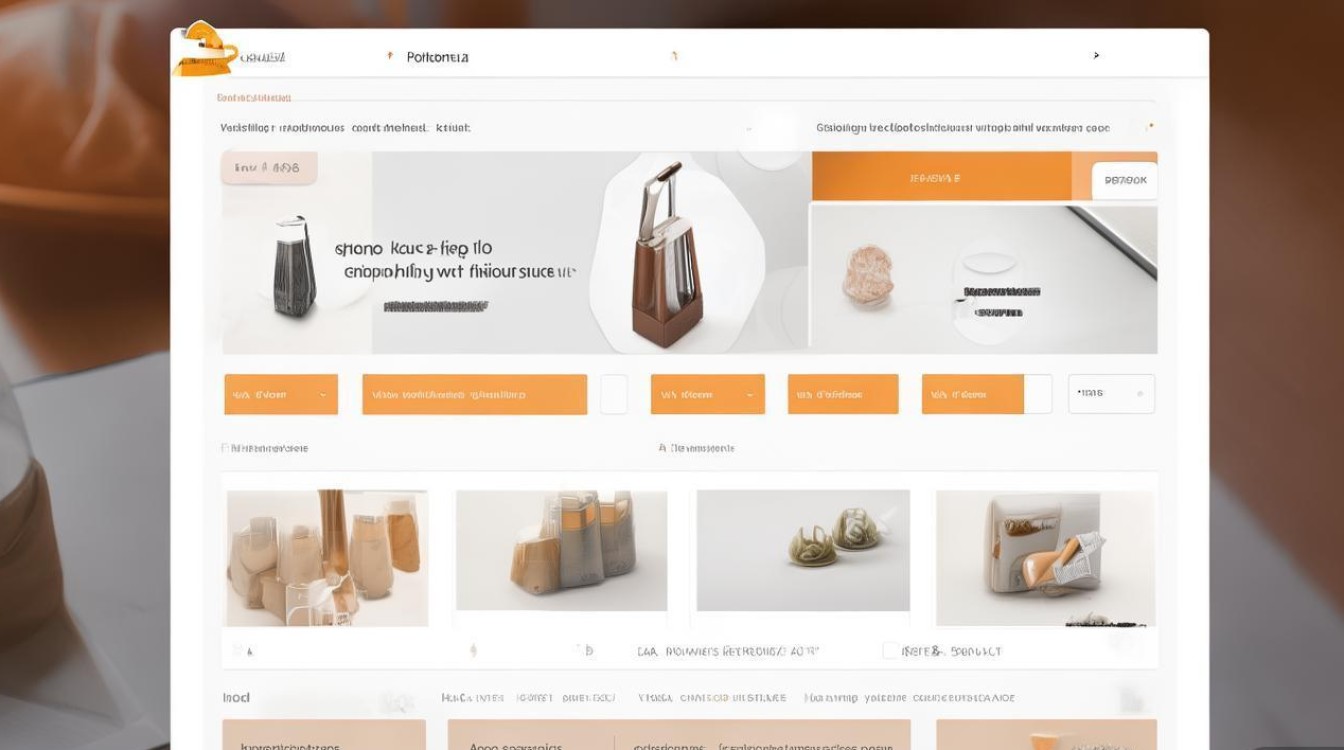Click the tiny icon inside the white filter field
The width and height of the screenshot is (1344, 750).
[x=1140, y=394]
